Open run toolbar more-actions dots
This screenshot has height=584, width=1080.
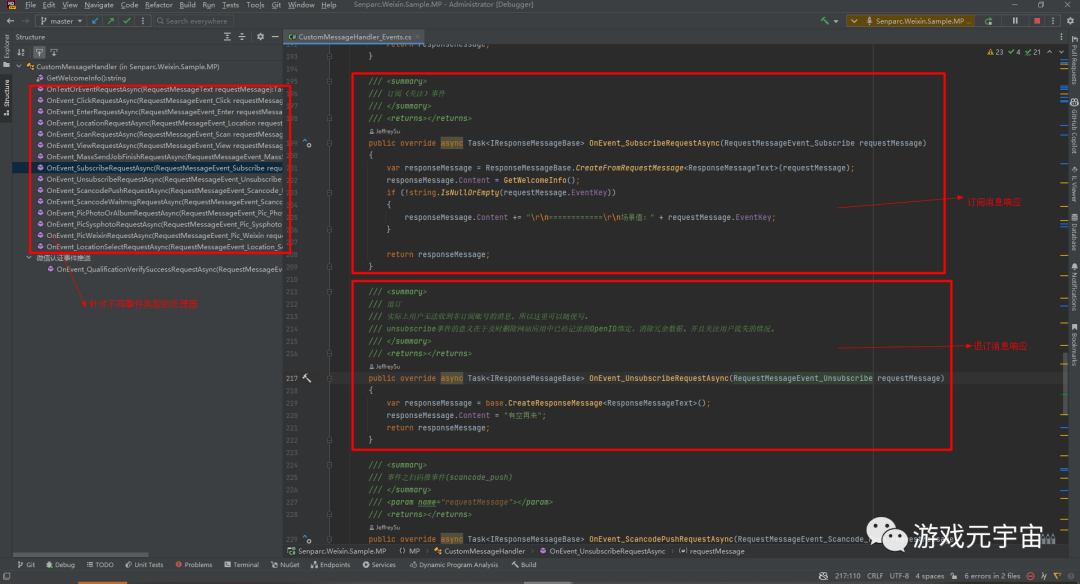(1053, 21)
